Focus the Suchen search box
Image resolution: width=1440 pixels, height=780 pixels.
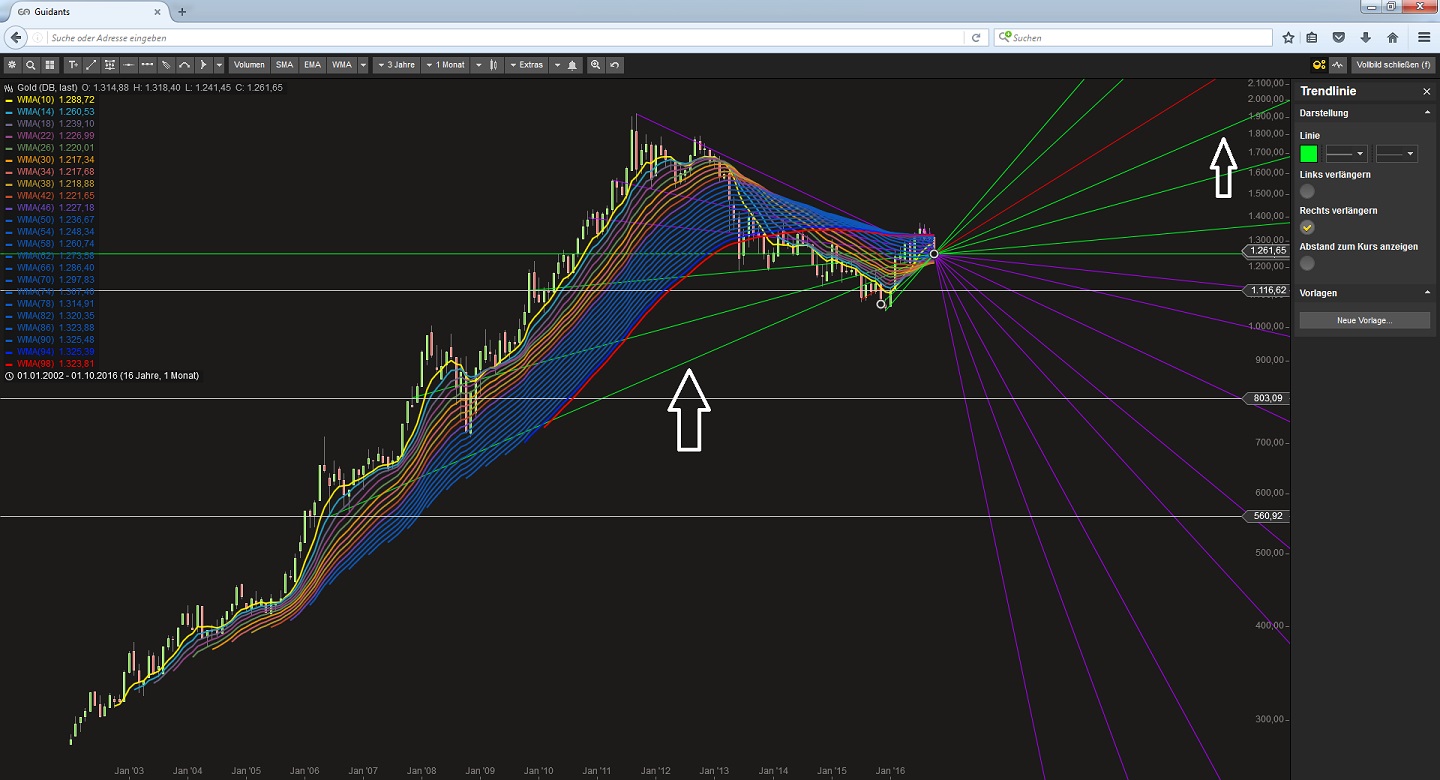tap(1134, 38)
